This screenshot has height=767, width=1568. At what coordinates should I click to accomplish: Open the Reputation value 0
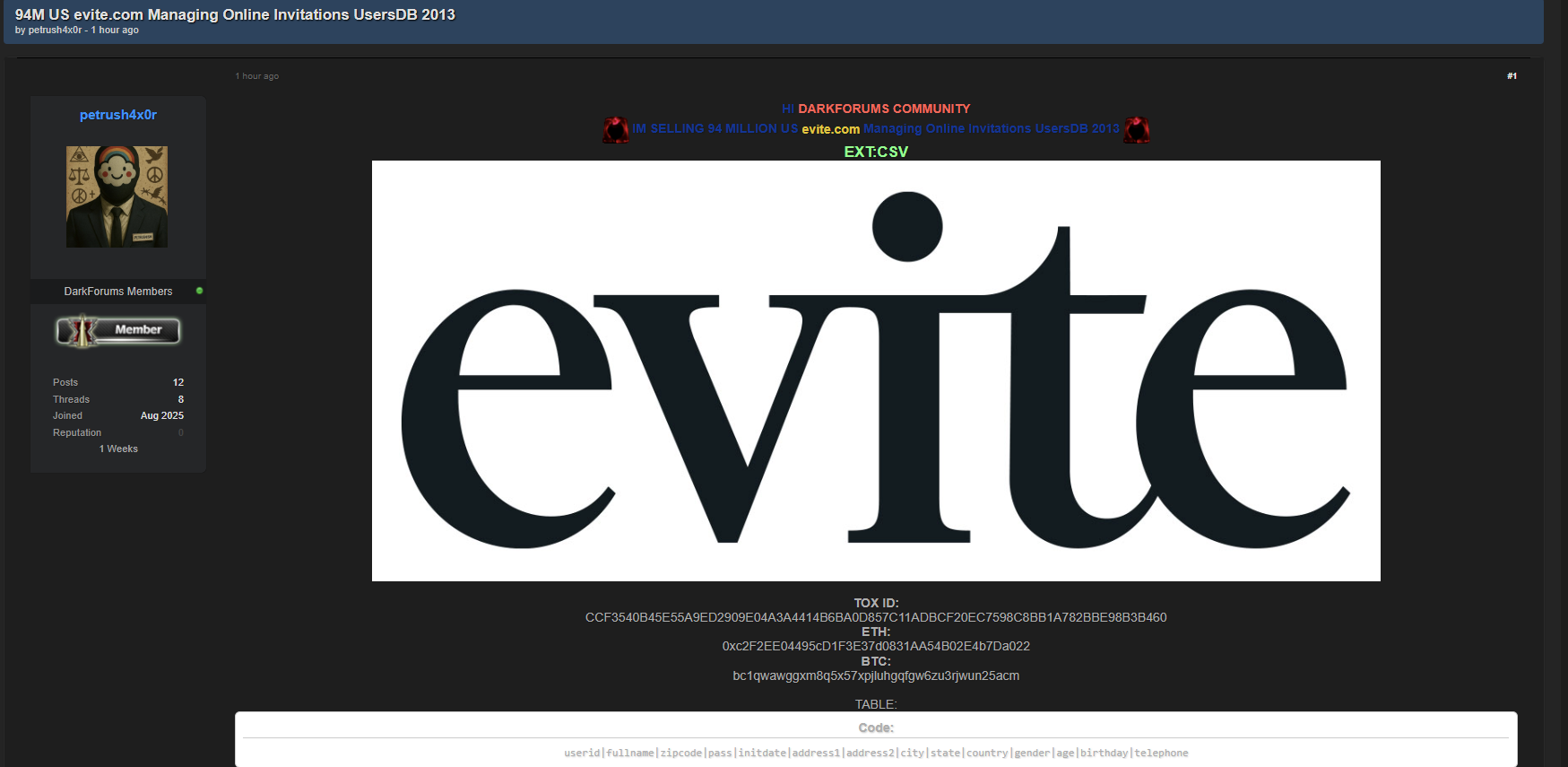(180, 432)
